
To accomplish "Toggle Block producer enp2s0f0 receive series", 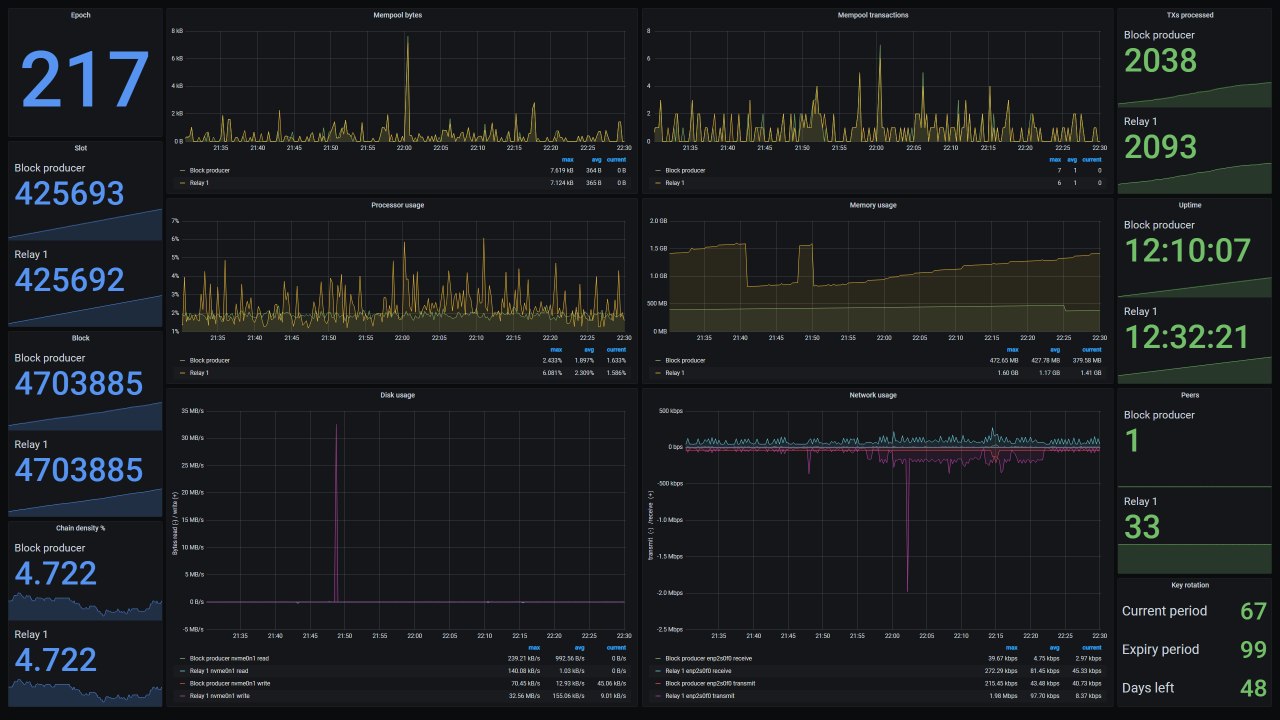I will [708, 659].
